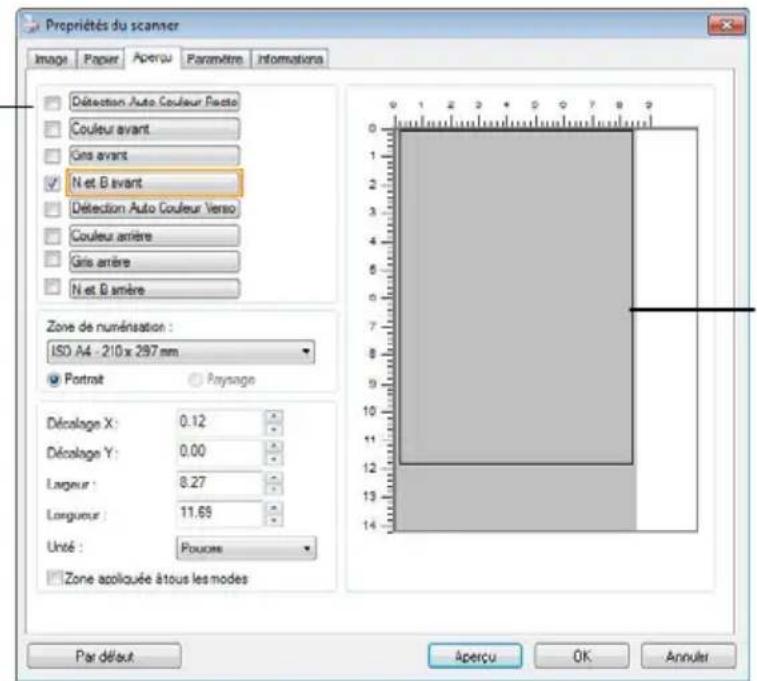Decrease the Décalage Y value
Screen dimensions: 757x681
(274, 459)
